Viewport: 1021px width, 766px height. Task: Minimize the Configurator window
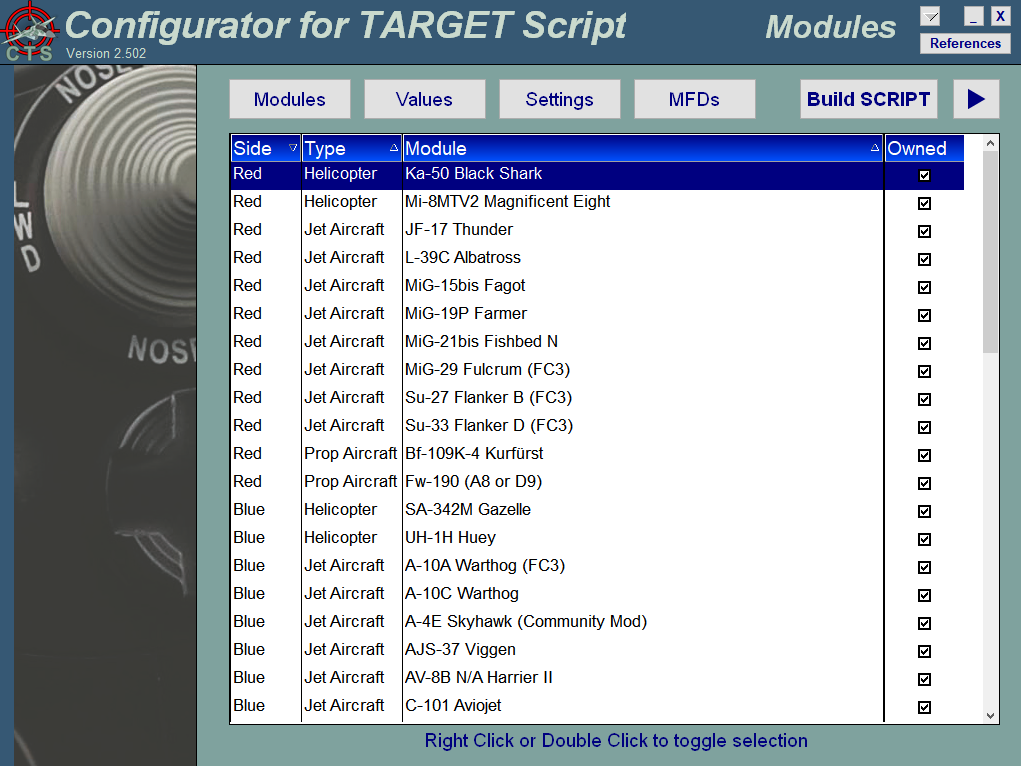pos(973,16)
